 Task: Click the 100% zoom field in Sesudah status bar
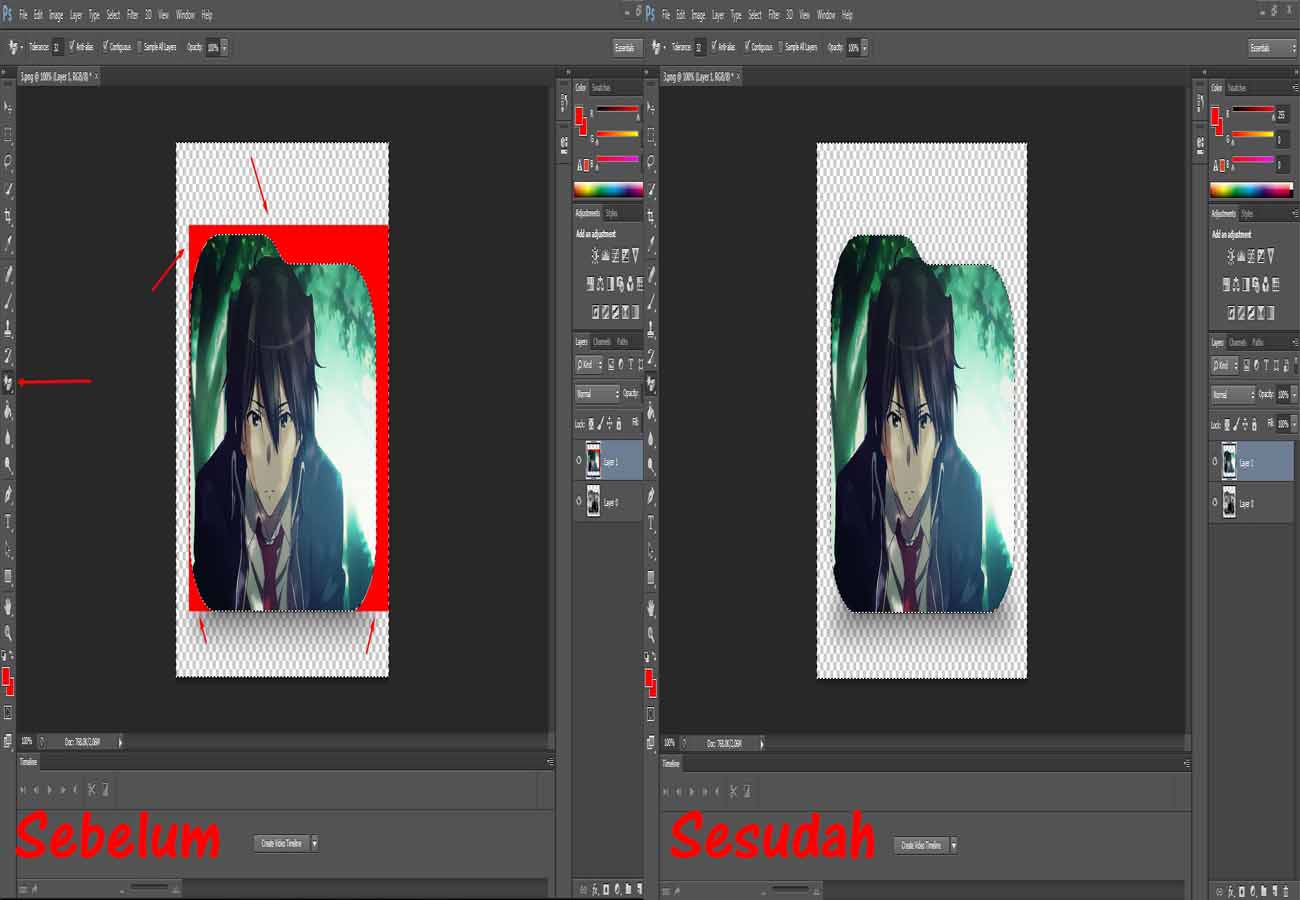tap(668, 743)
